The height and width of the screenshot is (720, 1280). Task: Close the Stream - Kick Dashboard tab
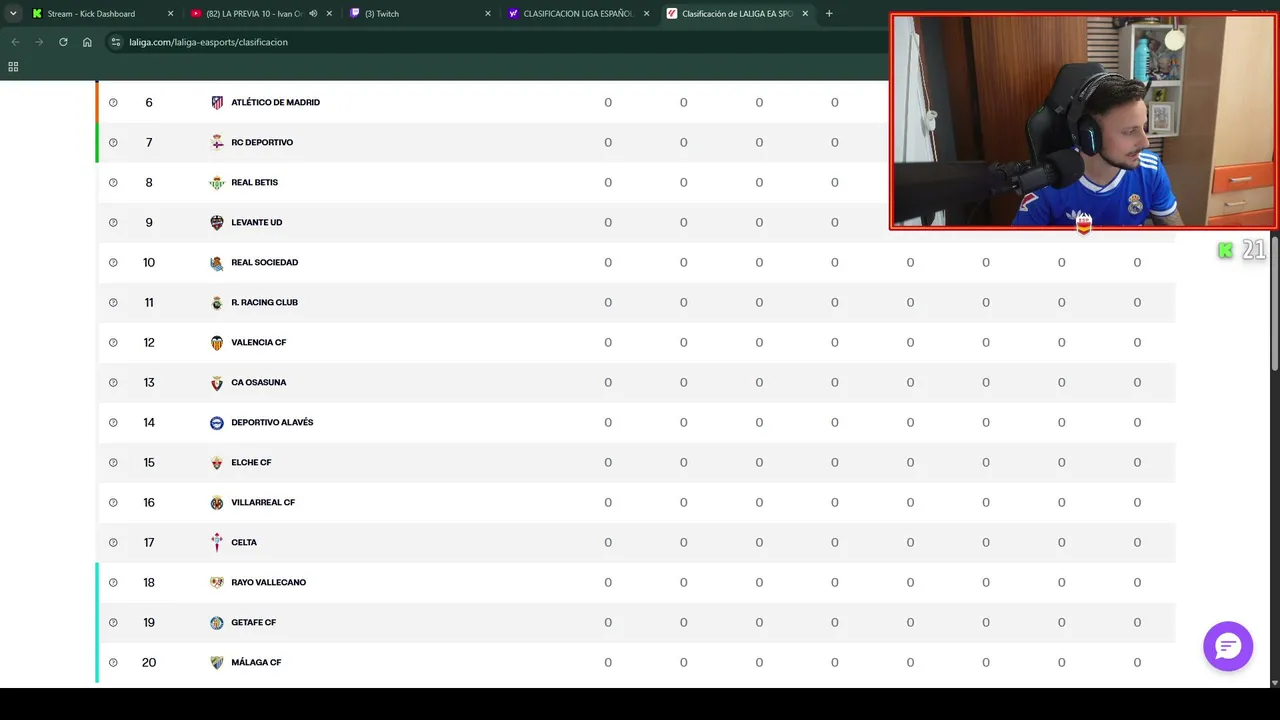[x=170, y=14]
